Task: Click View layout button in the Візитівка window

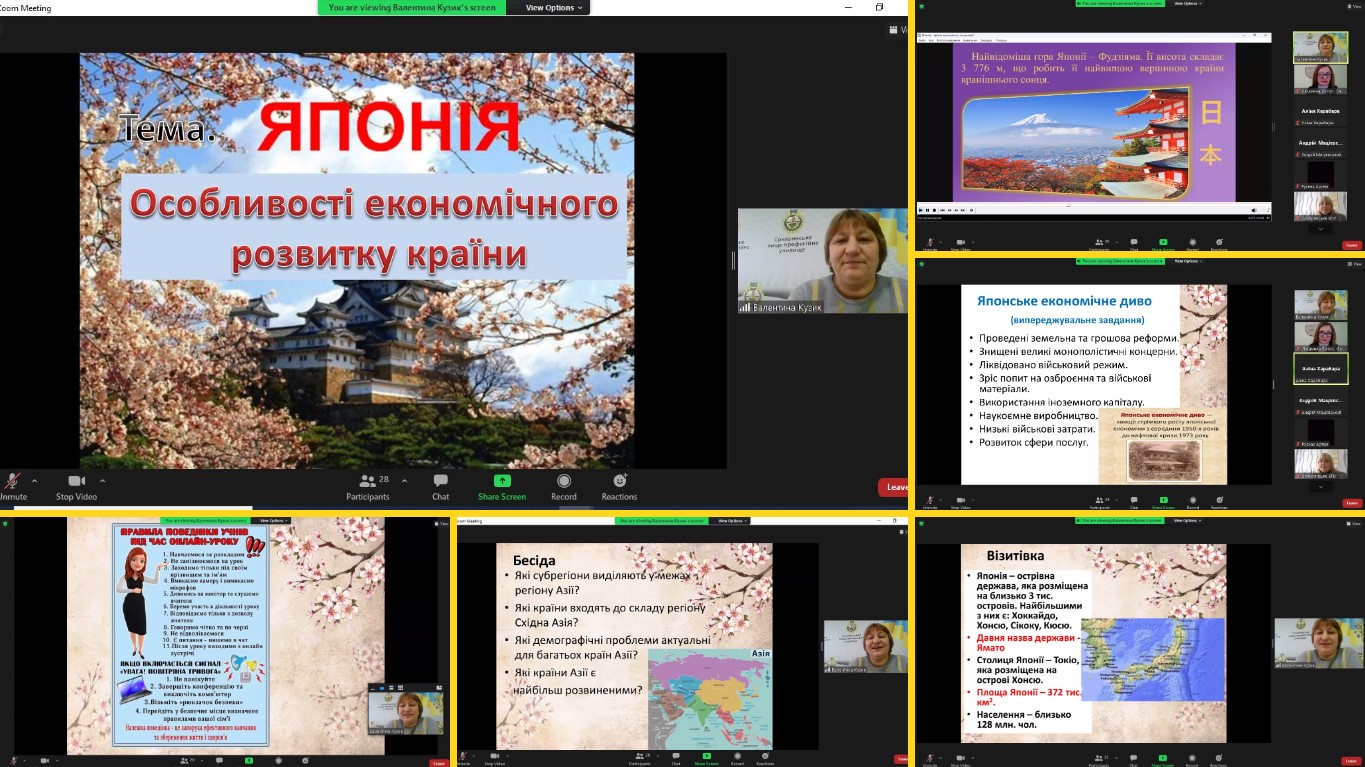Action: (x=1353, y=523)
